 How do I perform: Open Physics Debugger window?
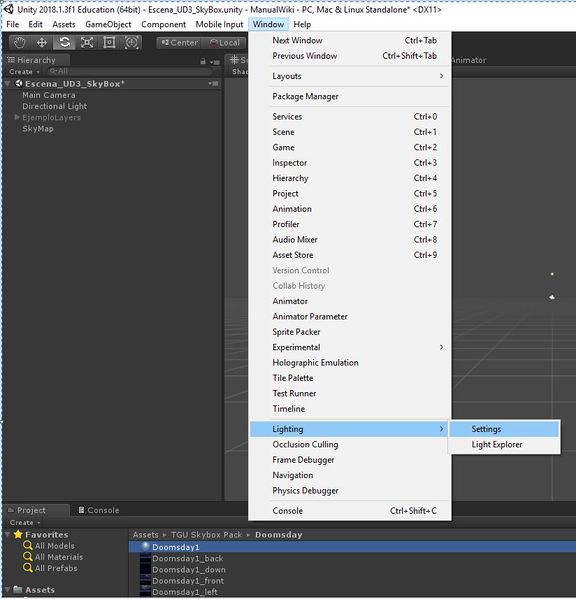click(350, 491)
